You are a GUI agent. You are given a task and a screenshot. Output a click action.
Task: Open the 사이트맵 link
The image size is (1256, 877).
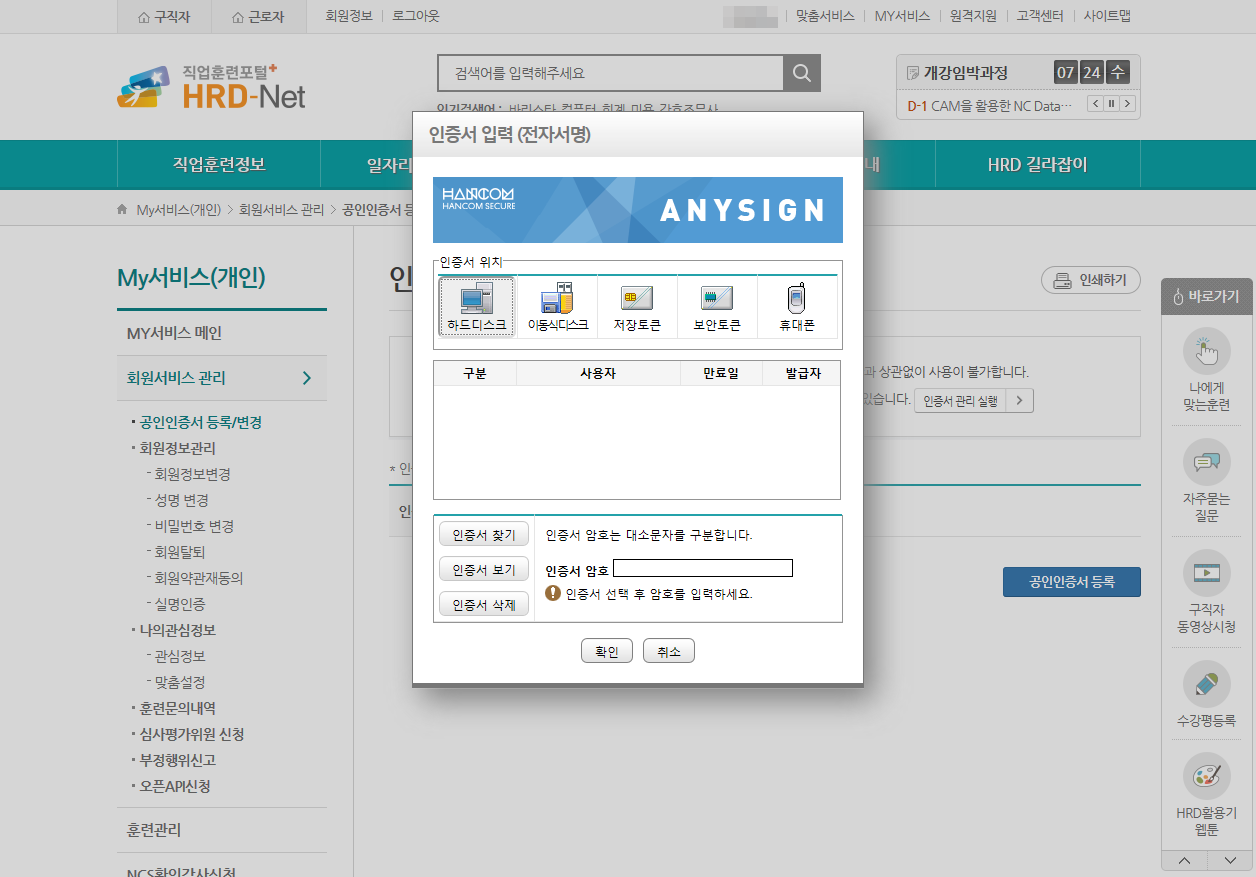[x=1107, y=16]
